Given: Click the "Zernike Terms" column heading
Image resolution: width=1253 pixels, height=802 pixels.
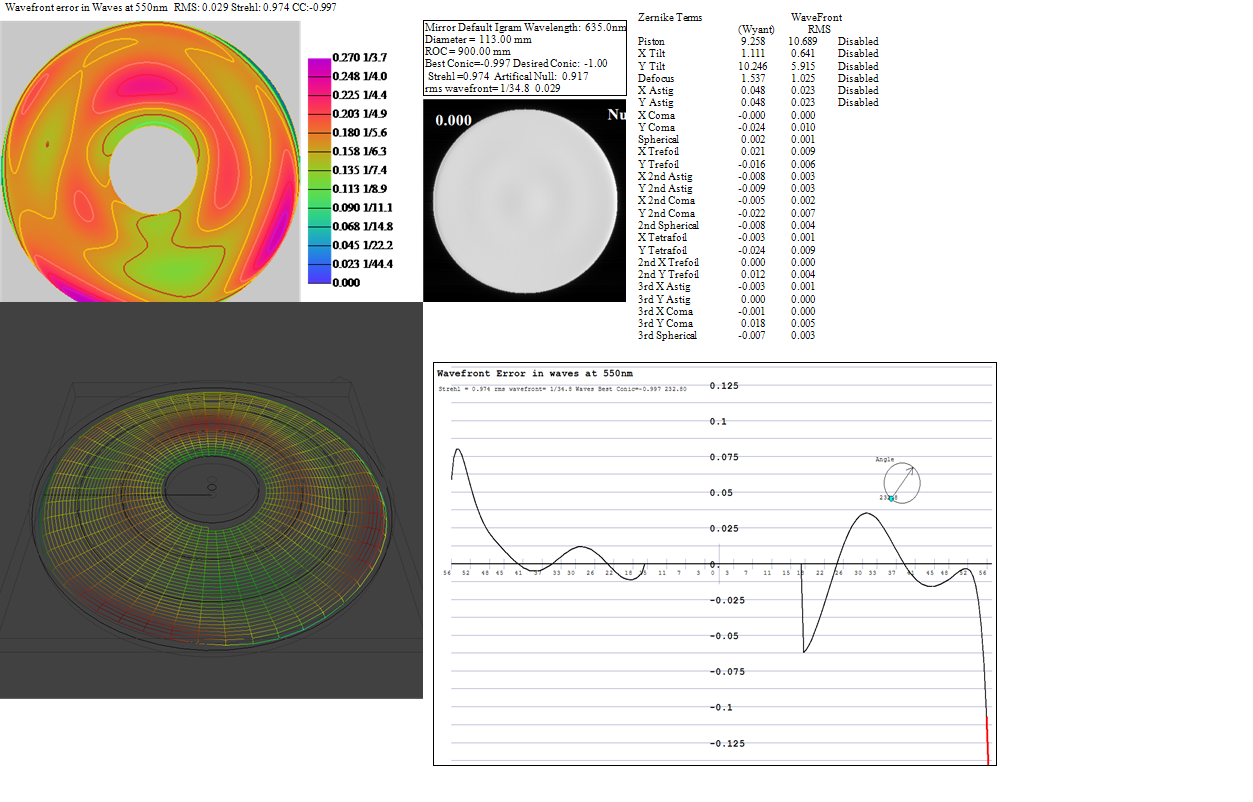Looking at the screenshot, I should pyautogui.click(x=670, y=17).
